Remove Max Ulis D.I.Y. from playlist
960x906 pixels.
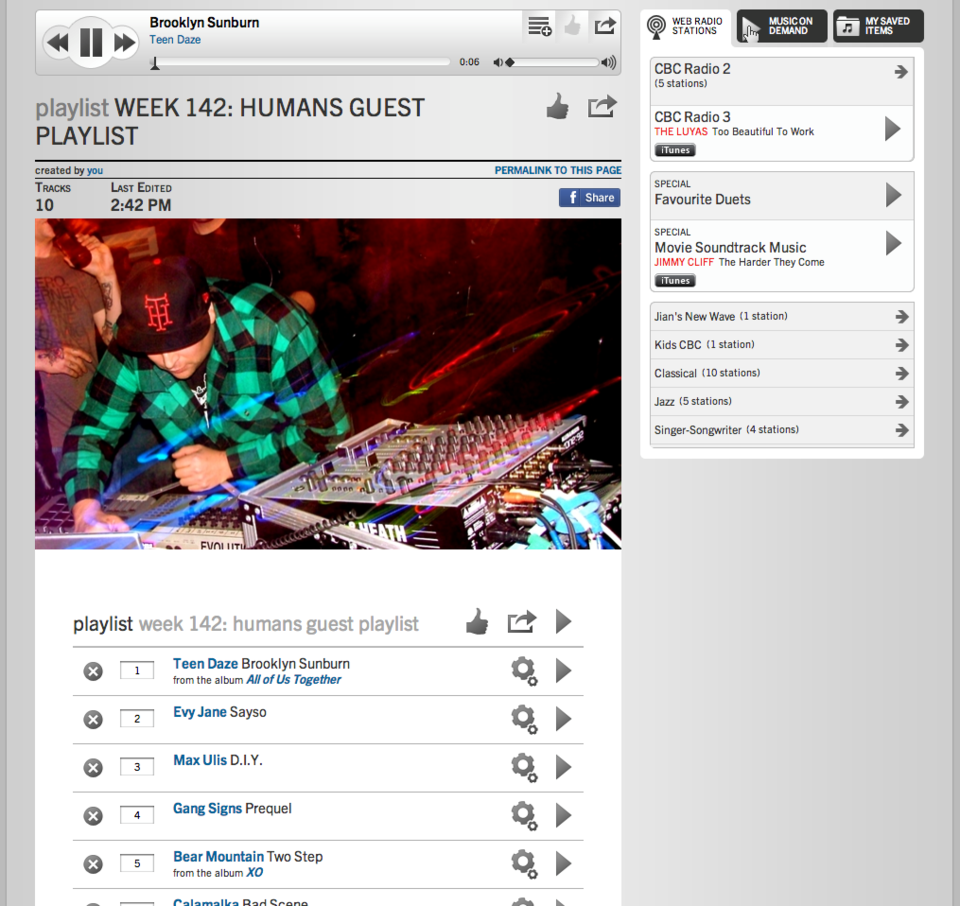93,768
